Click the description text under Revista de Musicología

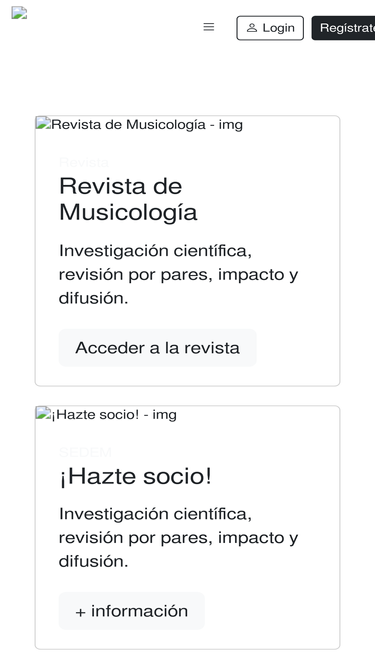click(x=179, y=274)
